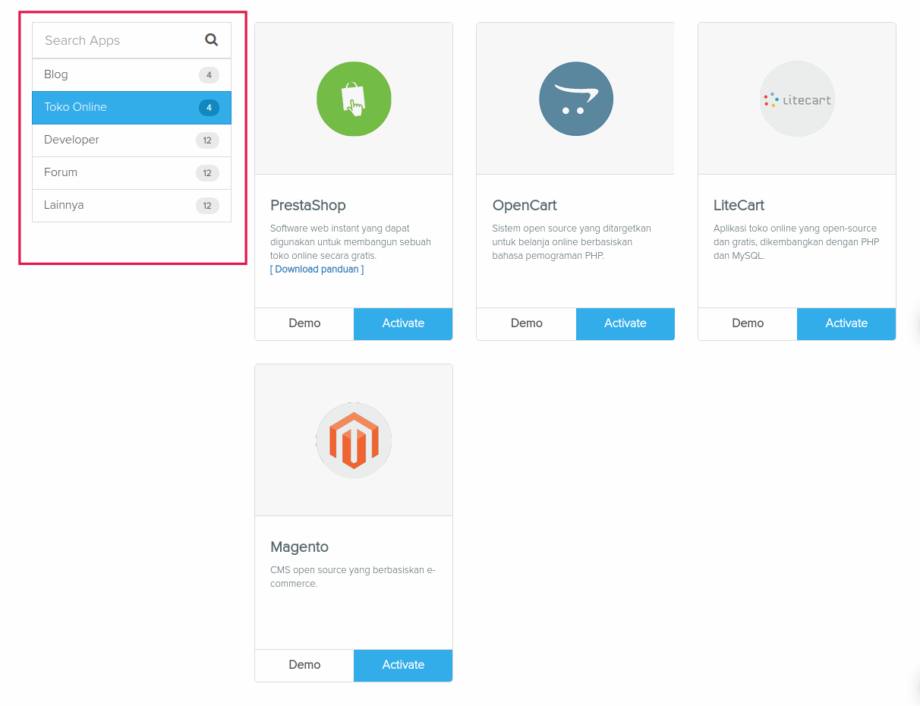
Task: Click the search magnifier icon
Action: tap(211, 40)
